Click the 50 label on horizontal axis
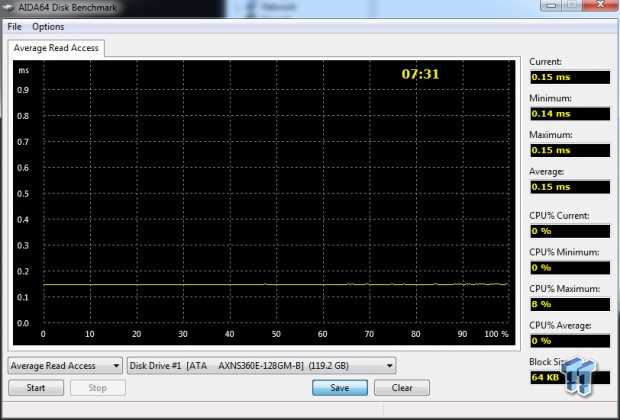Viewport: 620px width, 420px height. pyautogui.click(x=276, y=334)
